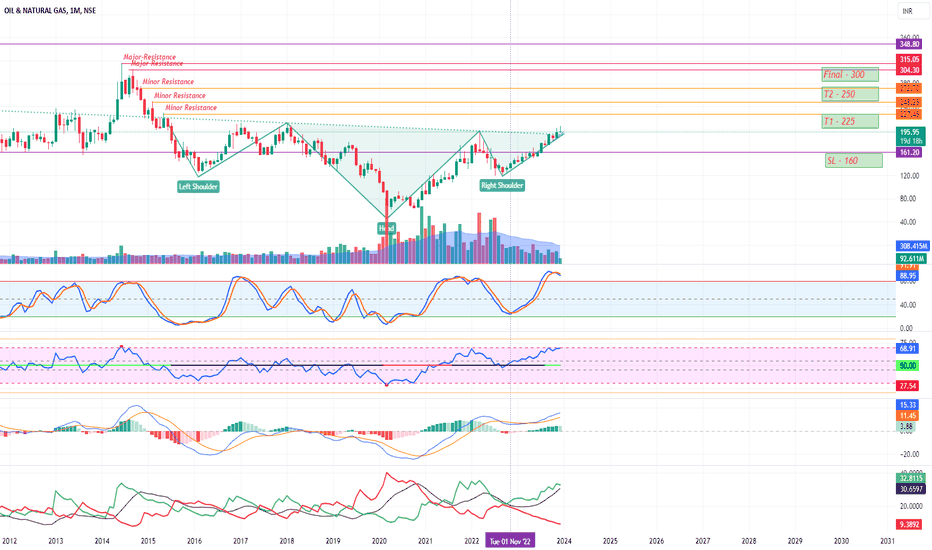Click 2025 on the time axis
This screenshot has height=550, width=932.
tap(610, 541)
